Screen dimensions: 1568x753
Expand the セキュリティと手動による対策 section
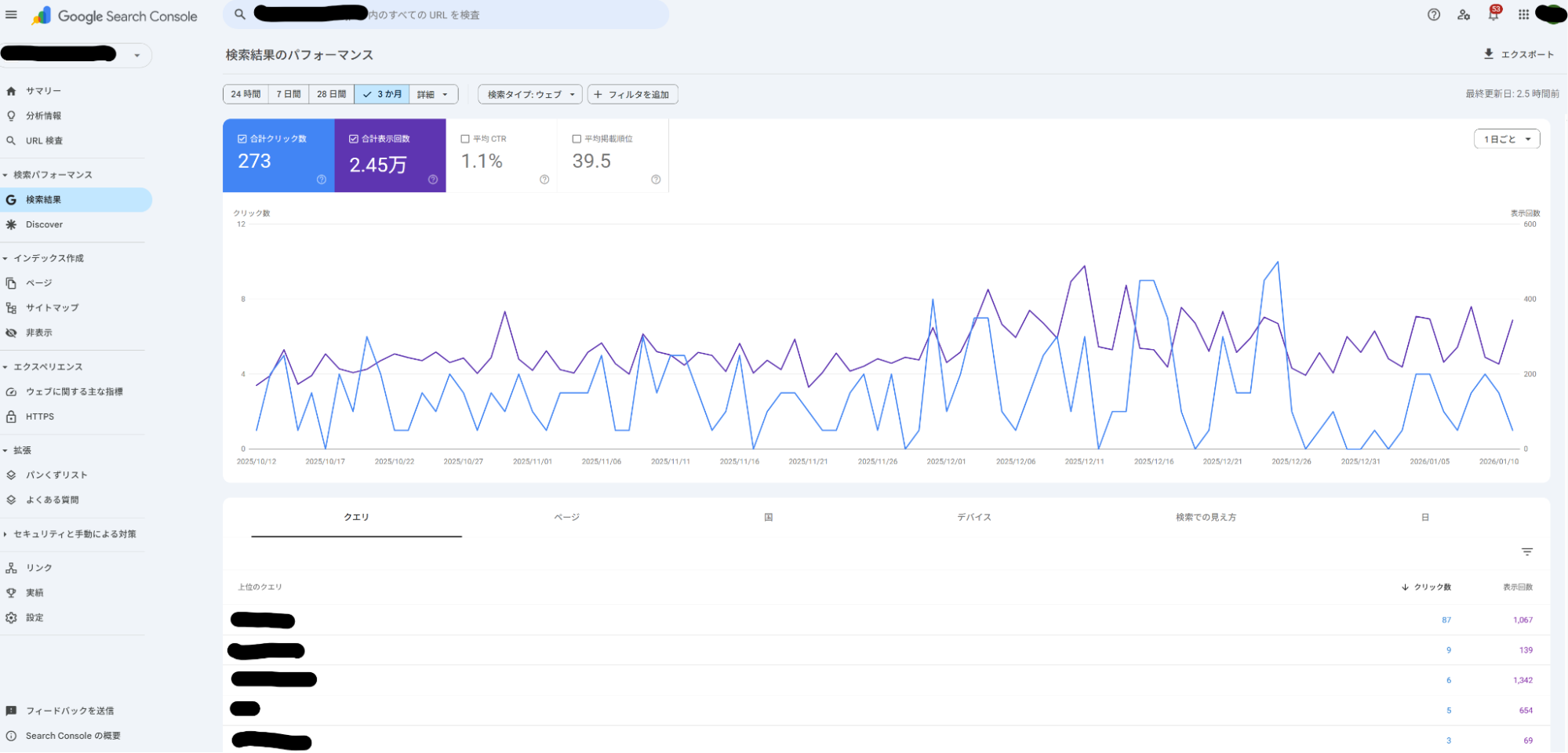pos(74,534)
